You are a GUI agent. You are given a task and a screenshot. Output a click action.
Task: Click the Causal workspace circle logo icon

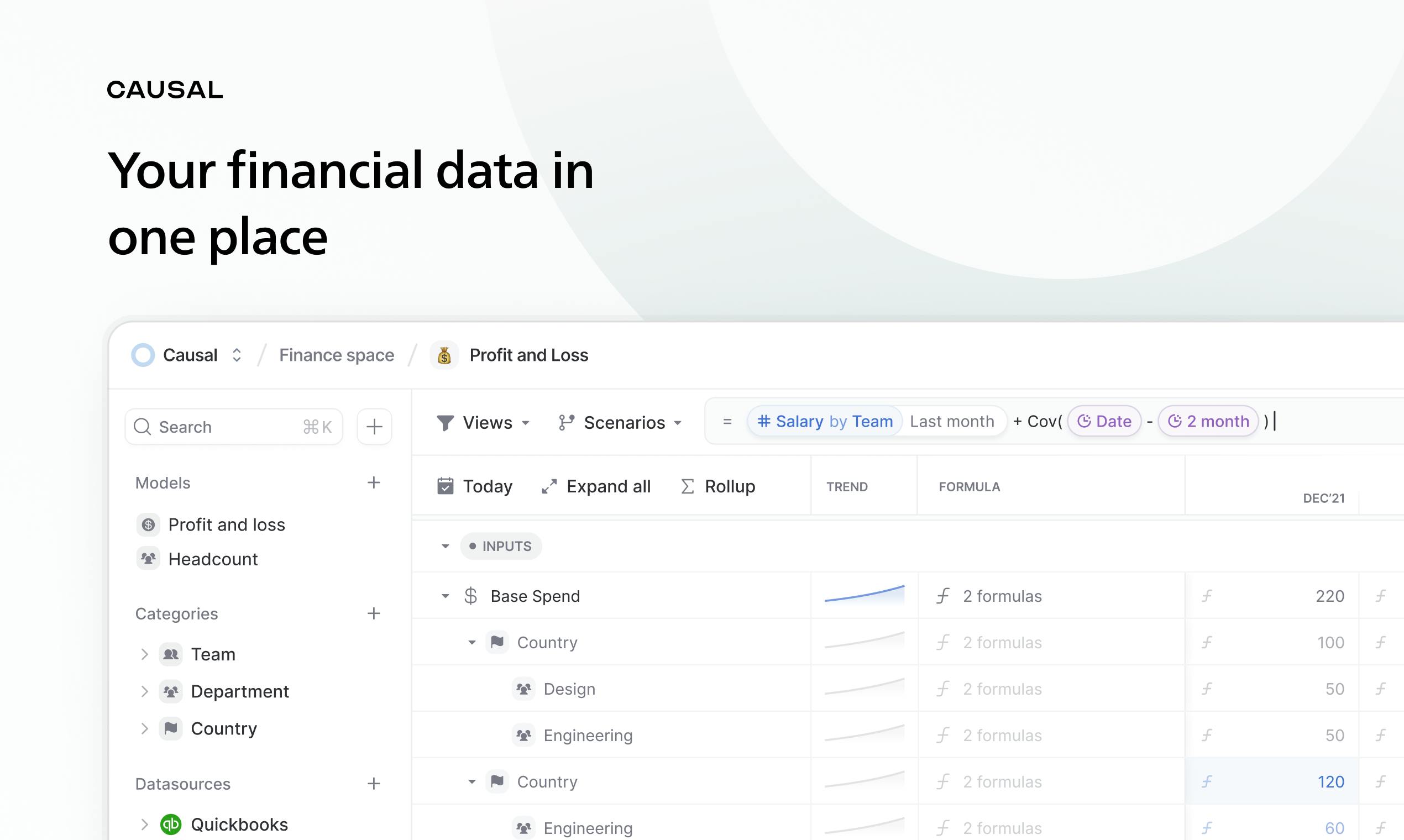[x=143, y=355]
